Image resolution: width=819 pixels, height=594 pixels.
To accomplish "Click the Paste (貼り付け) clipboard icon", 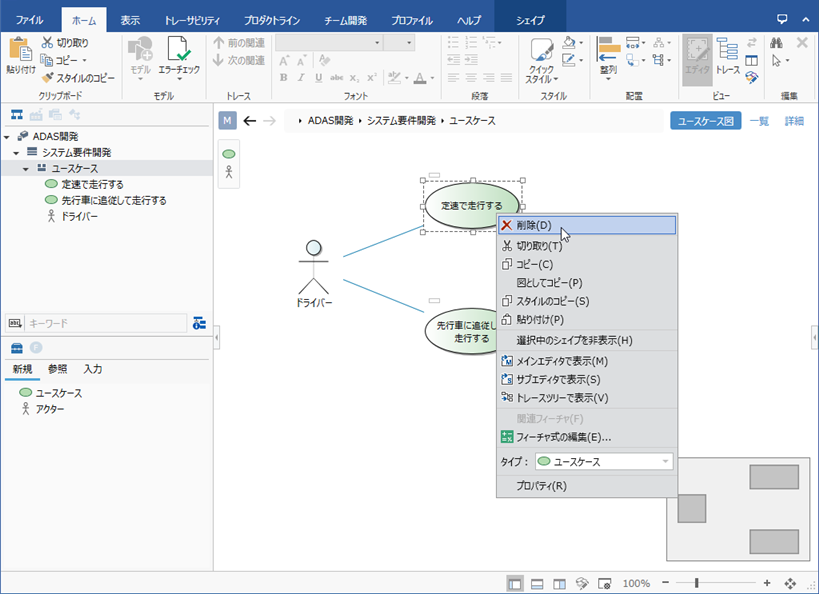I will click(x=20, y=50).
